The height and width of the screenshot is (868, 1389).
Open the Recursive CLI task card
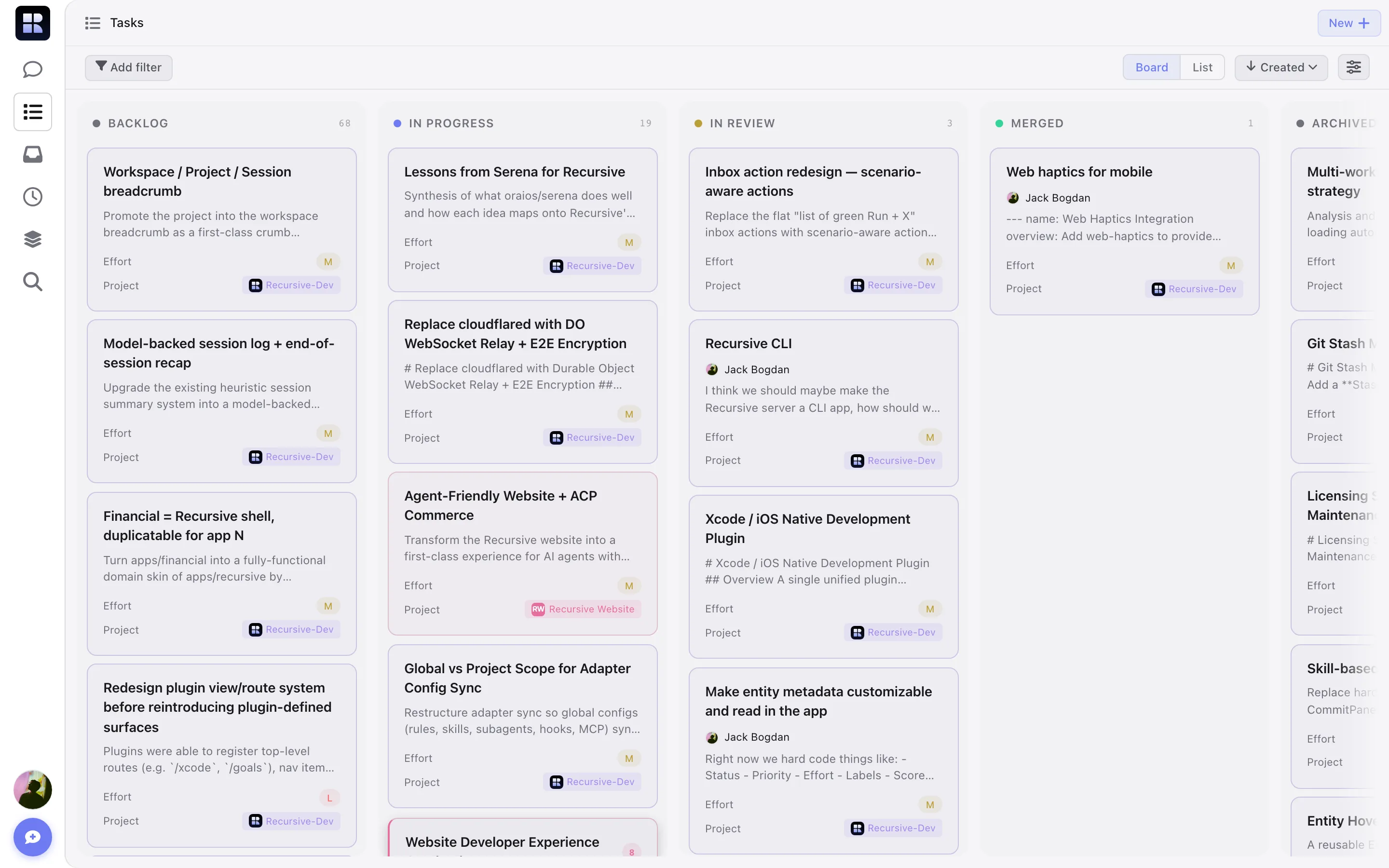tap(823, 403)
